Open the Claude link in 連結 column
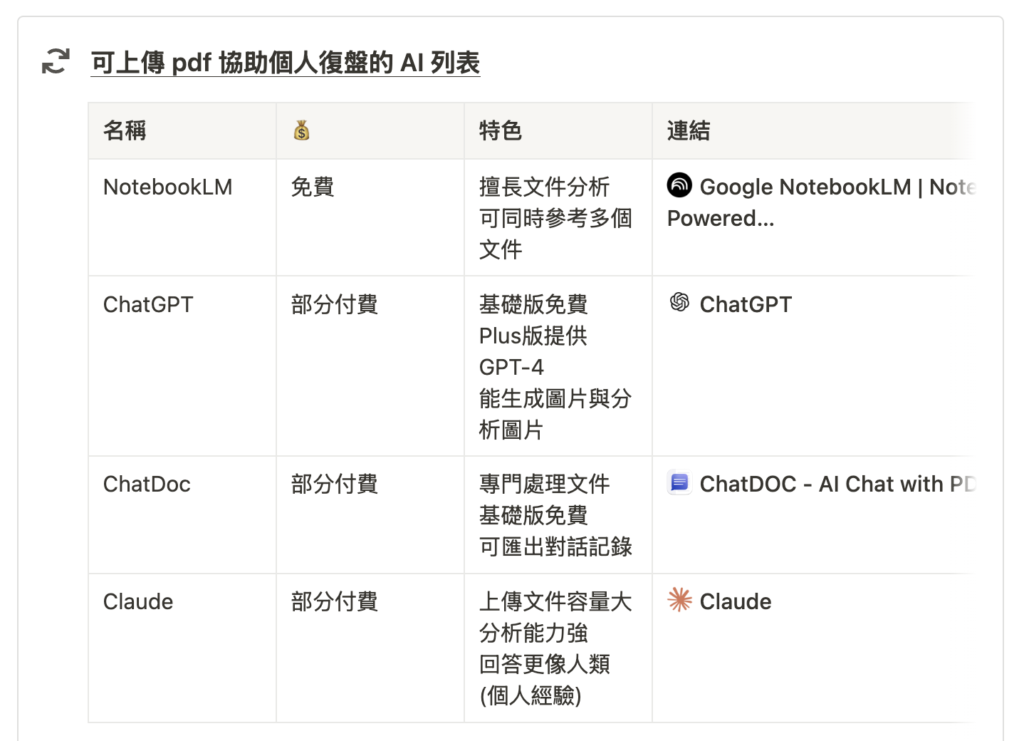This screenshot has height=741, width=1024. tap(735, 601)
